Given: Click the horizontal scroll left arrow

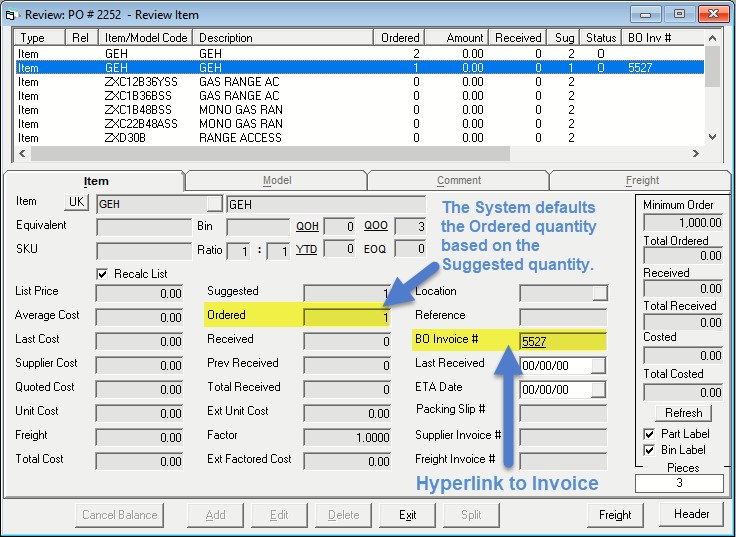Looking at the screenshot, I should point(22,153).
